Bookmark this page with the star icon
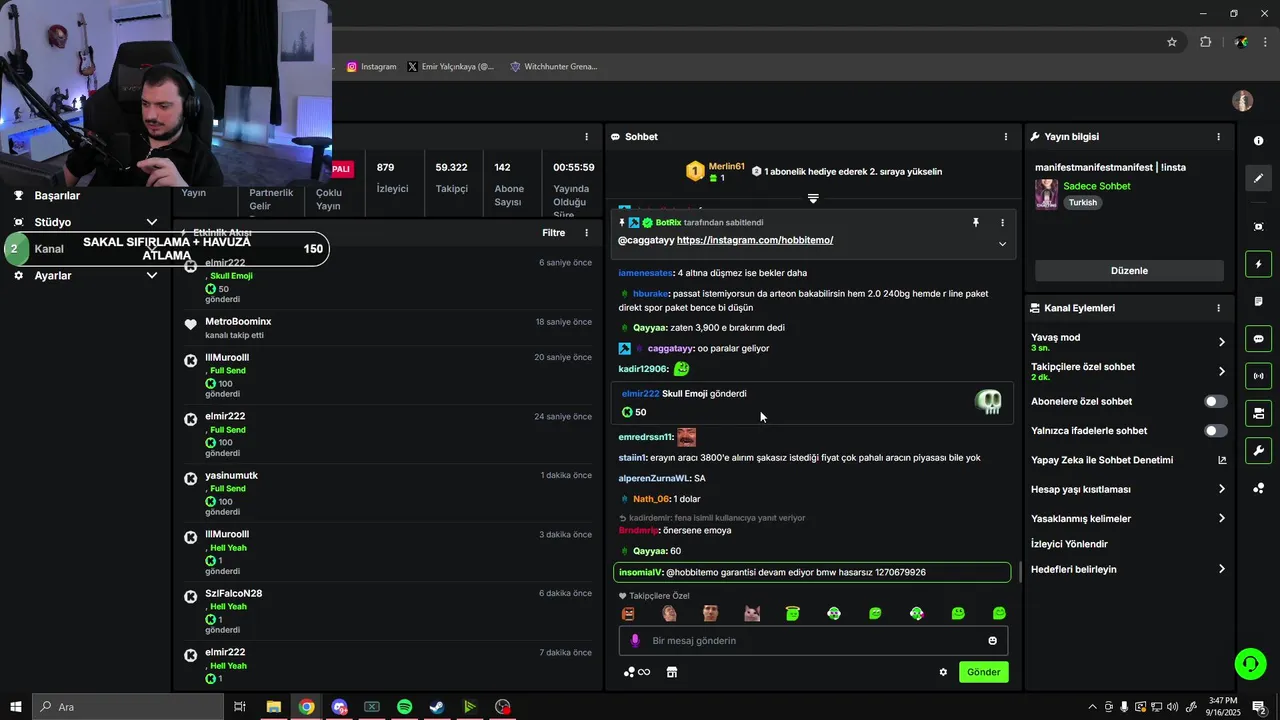 coord(1172,42)
